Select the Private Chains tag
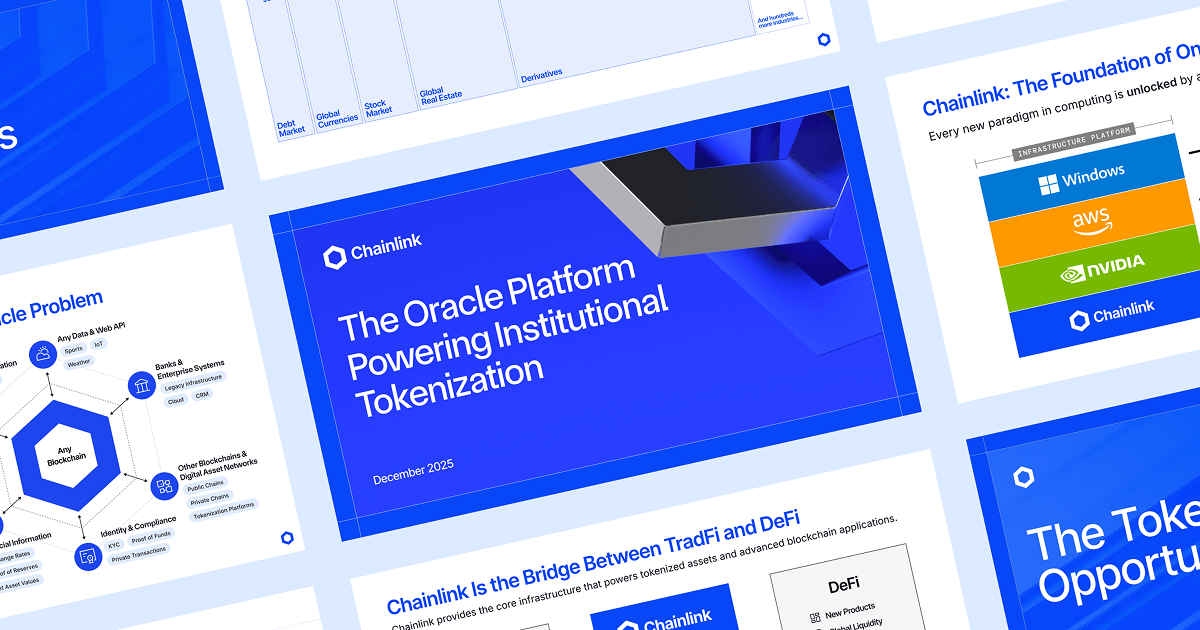The width and height of the screenshot is (1200, 630). click(x=210, y=497)
